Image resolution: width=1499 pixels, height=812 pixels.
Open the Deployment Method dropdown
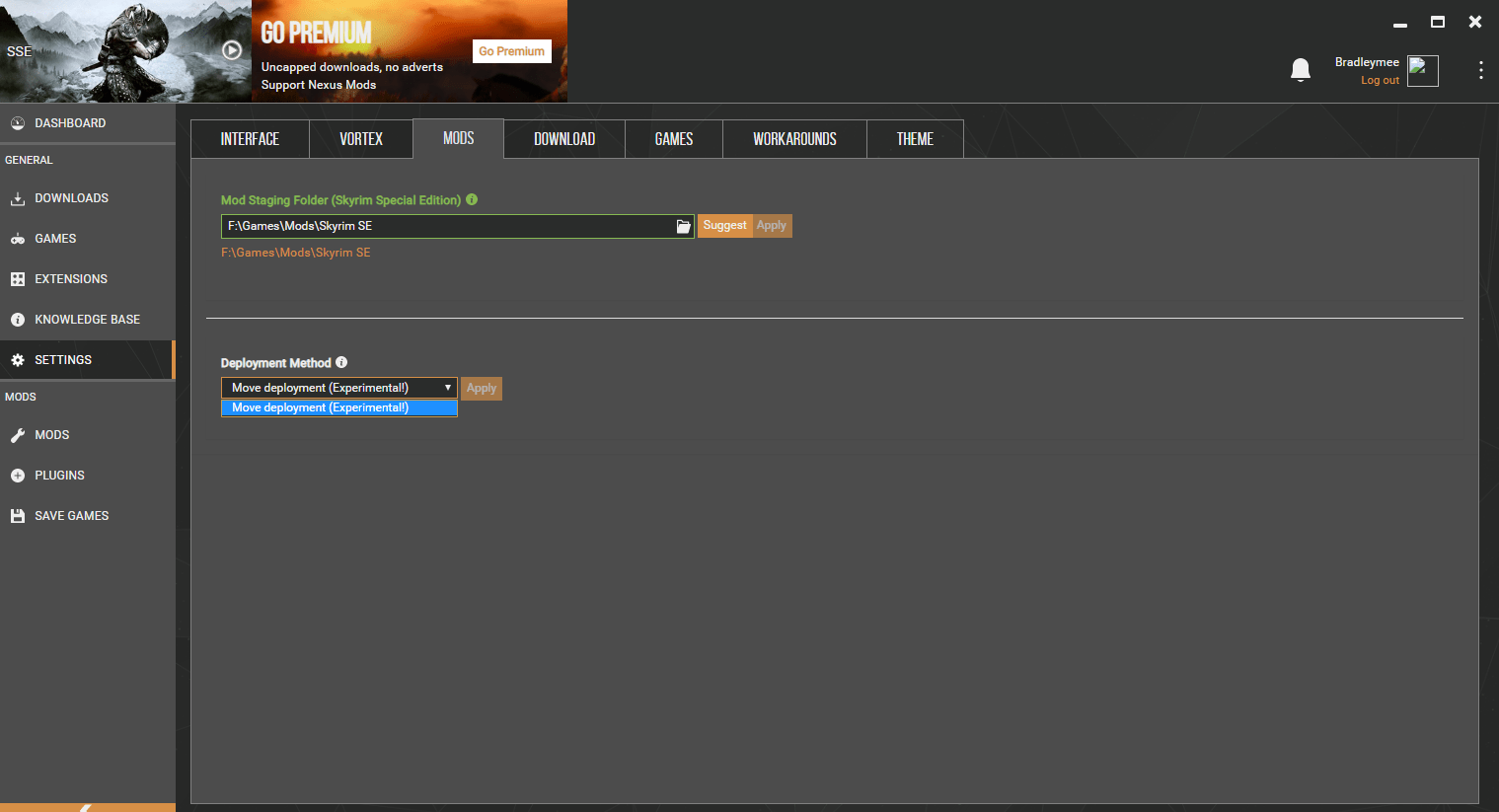click(447, 387)
